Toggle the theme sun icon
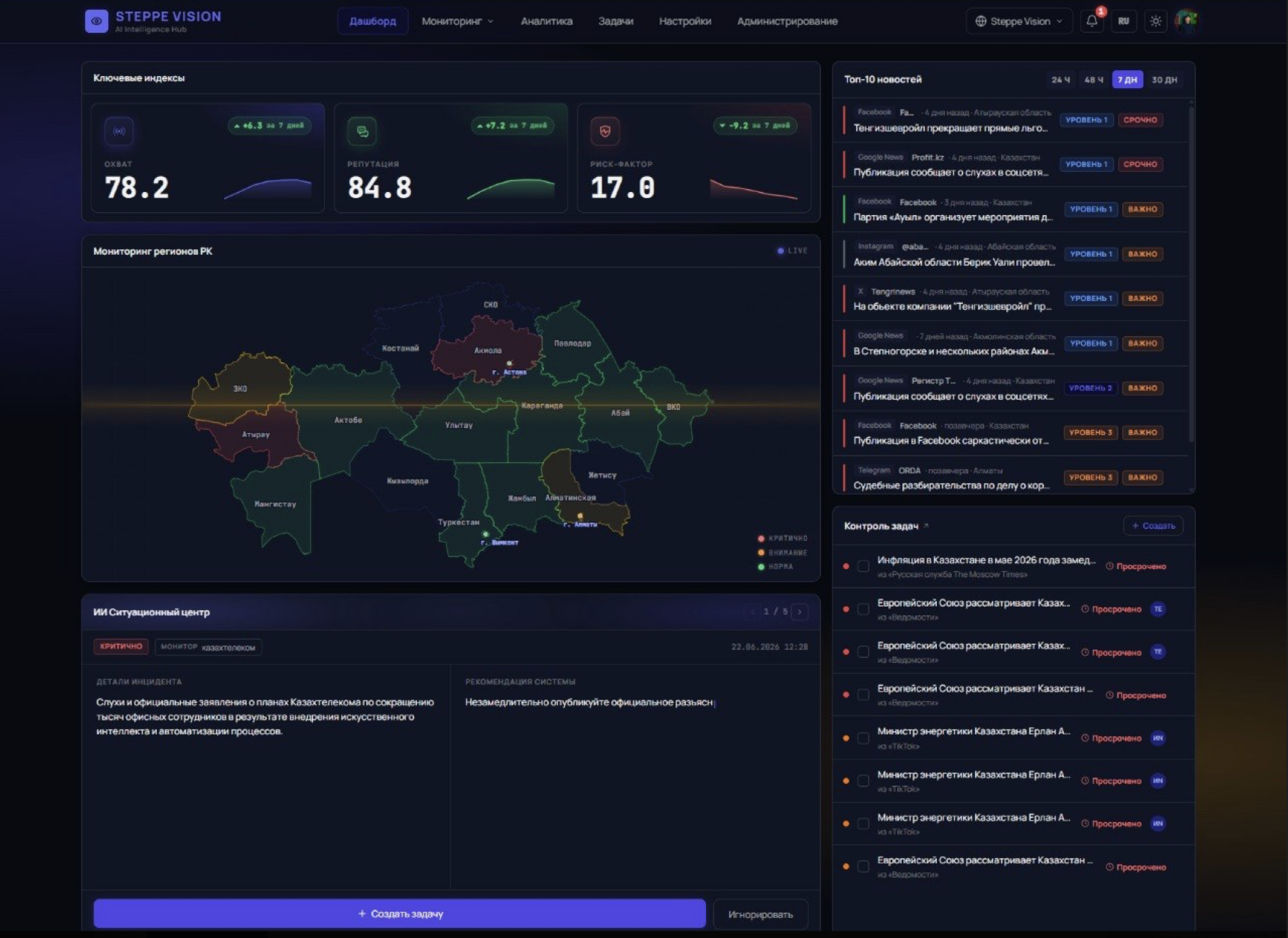 coord(1156,21)
